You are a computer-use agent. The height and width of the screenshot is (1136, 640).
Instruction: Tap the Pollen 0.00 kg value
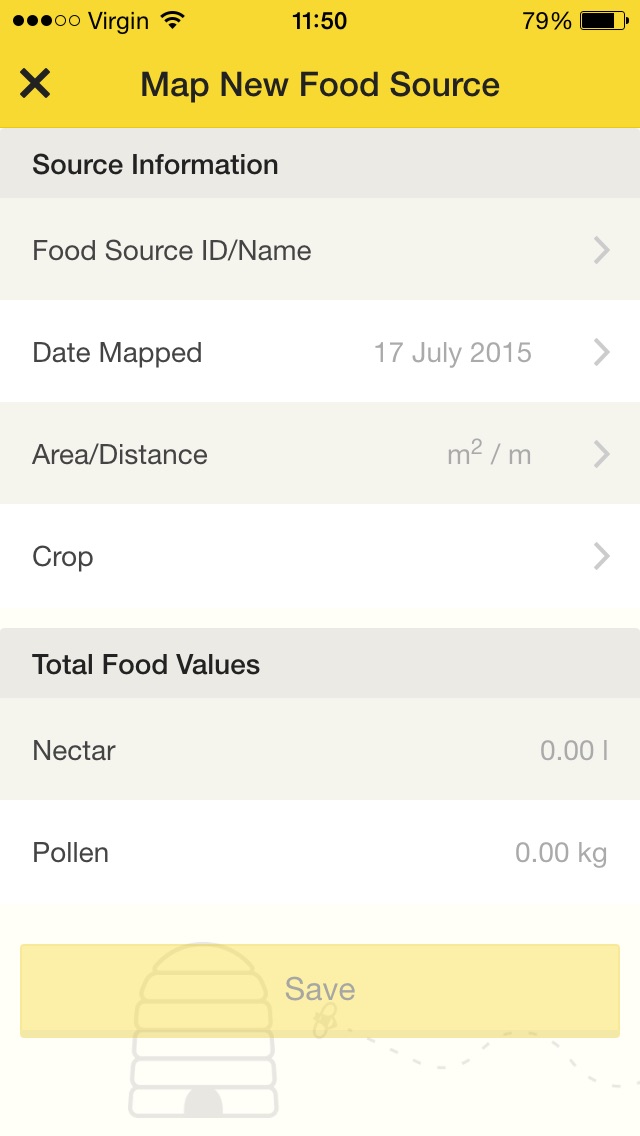(561, 853)
